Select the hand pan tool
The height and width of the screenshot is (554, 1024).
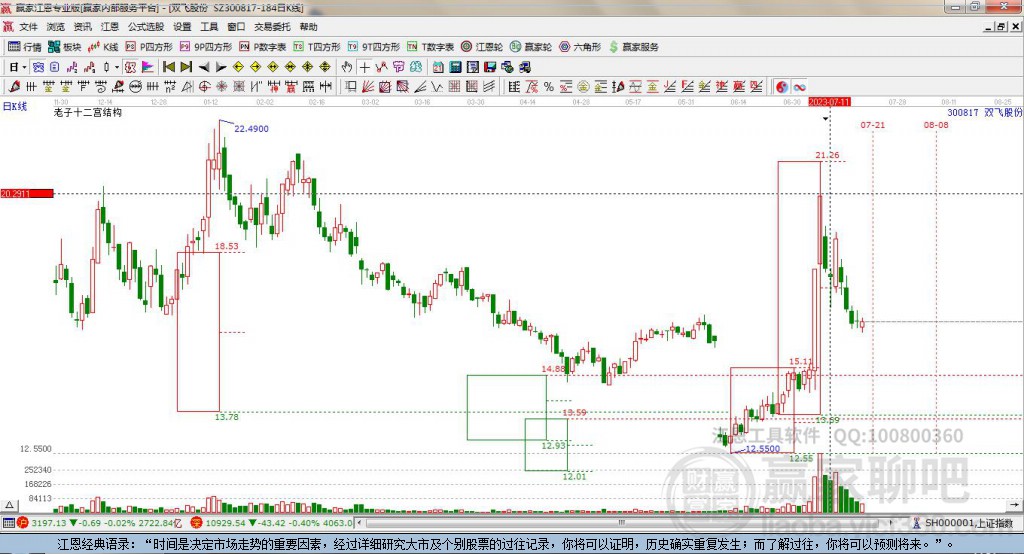click(347, 67)
